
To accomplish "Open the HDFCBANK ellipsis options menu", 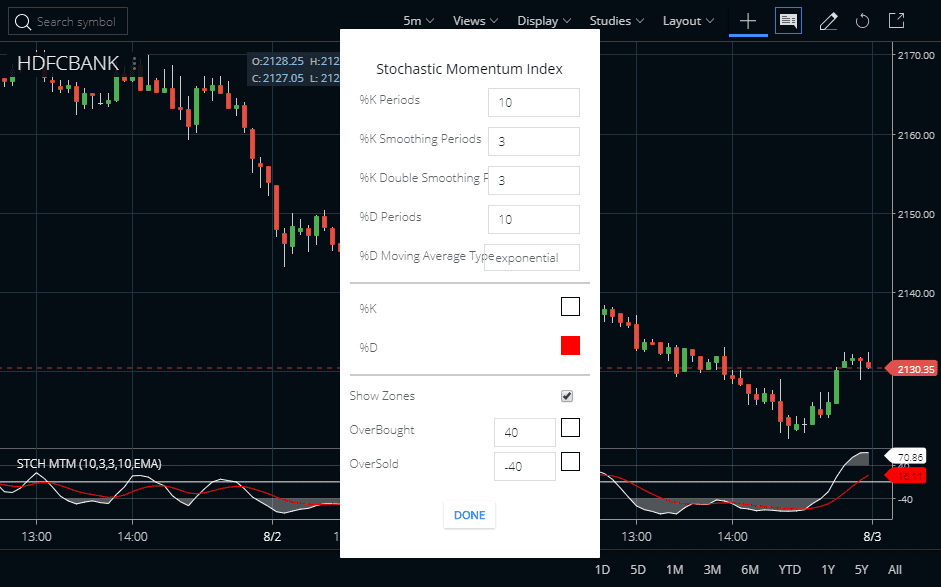I will tap(134, 63).
